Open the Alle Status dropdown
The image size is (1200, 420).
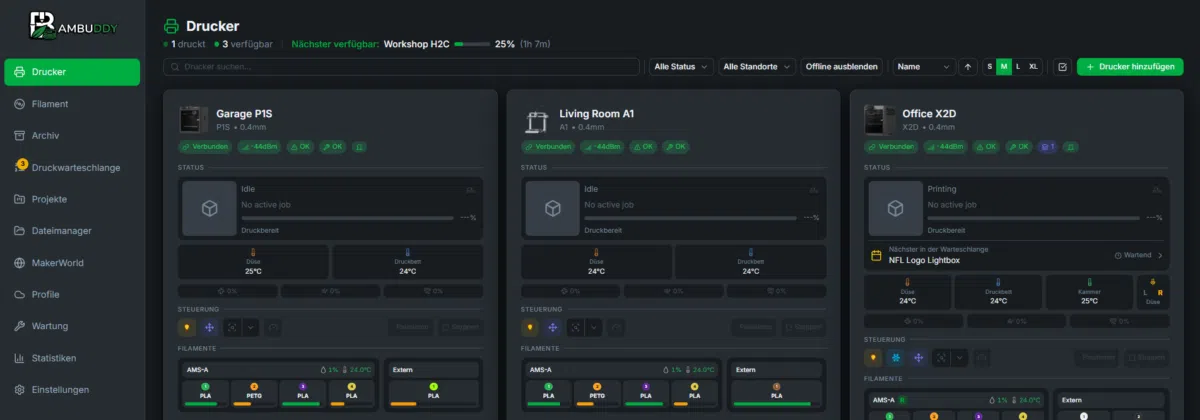tap(680, 67)
